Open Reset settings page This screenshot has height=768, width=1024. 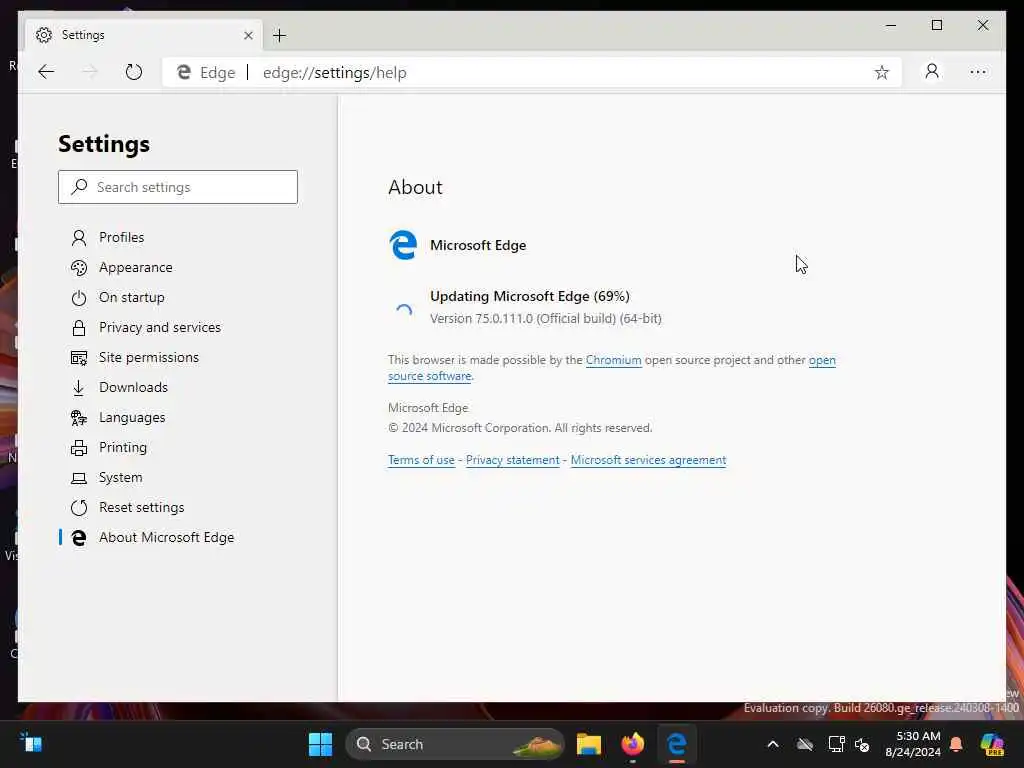pyautogui.click(x=141, y=507)
